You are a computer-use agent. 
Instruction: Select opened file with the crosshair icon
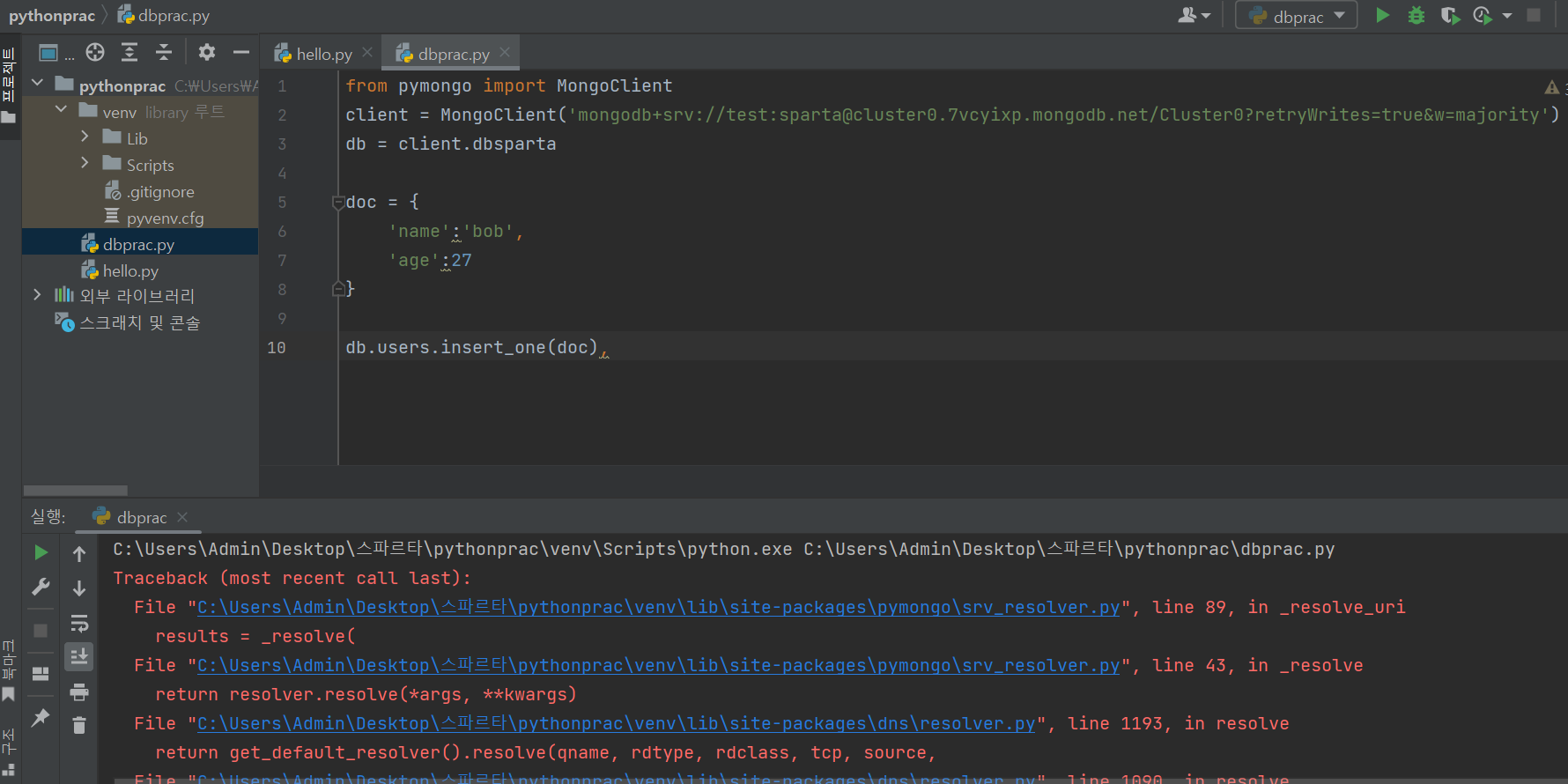coord(95,52)
